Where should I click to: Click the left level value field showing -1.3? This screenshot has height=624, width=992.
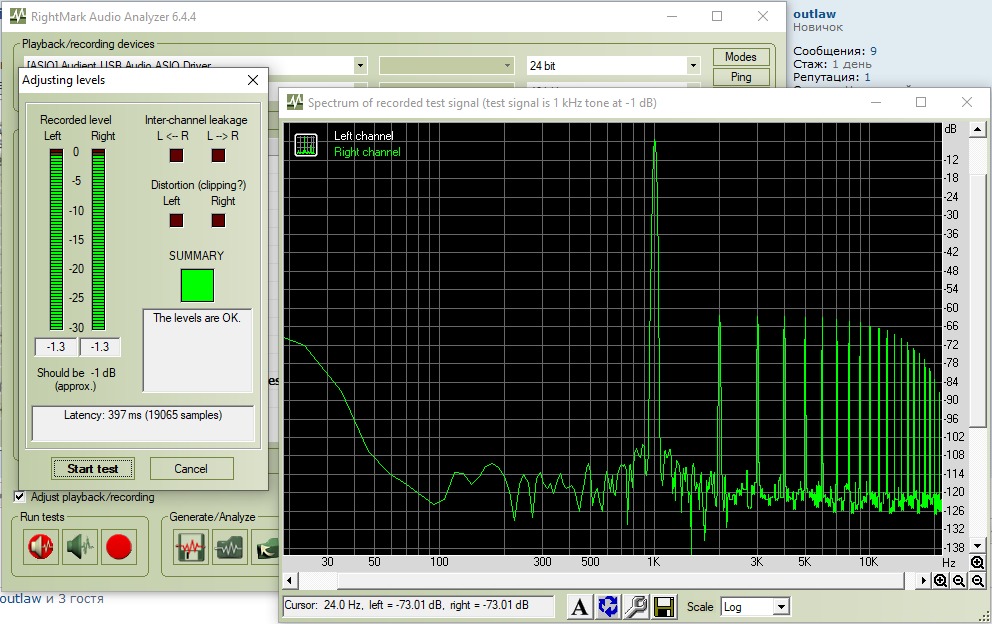[x=56, y=347]
